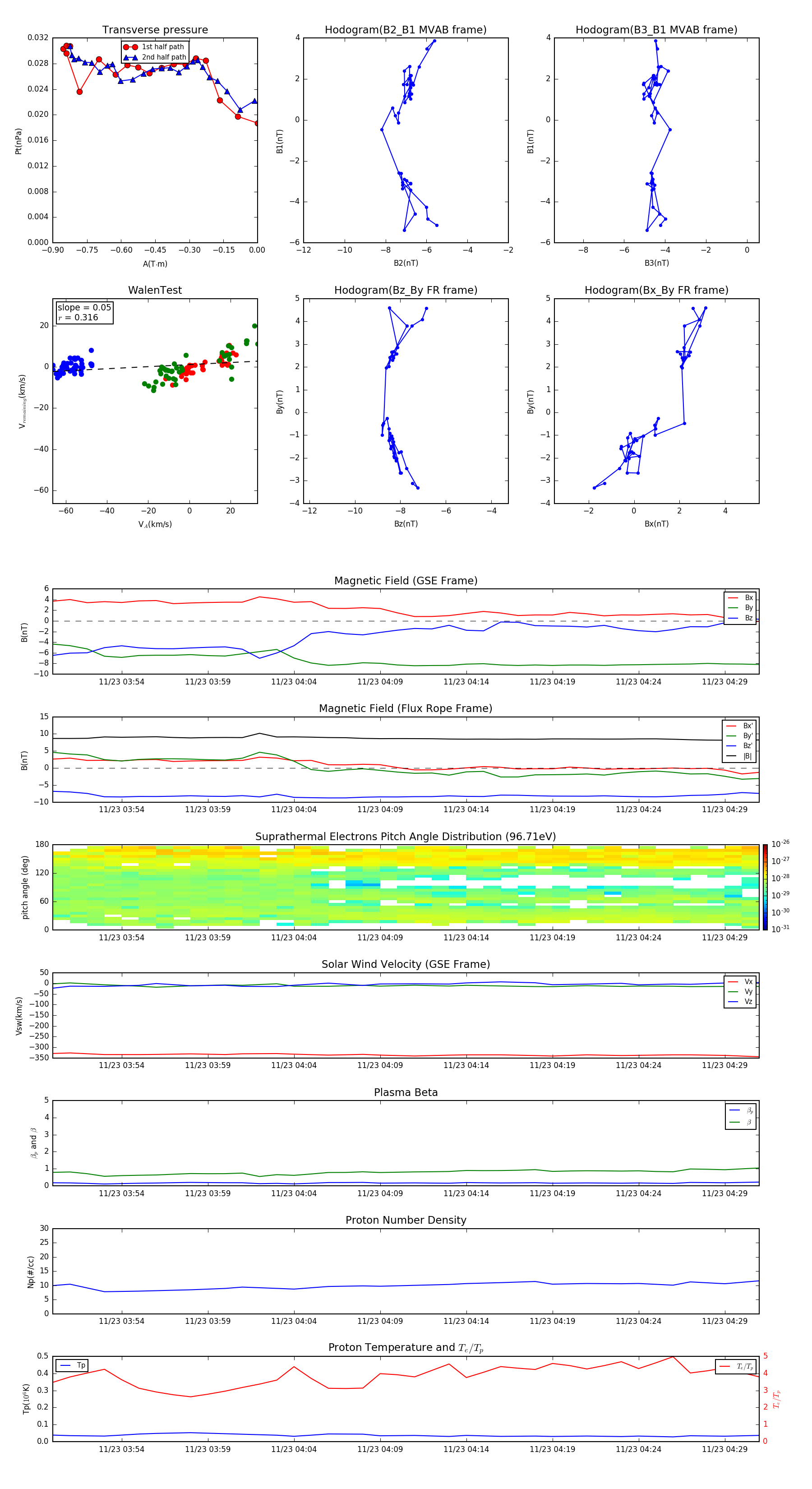
Task: Click the 'slope = 0.05' annotation
Action: [x=84, y=308]
